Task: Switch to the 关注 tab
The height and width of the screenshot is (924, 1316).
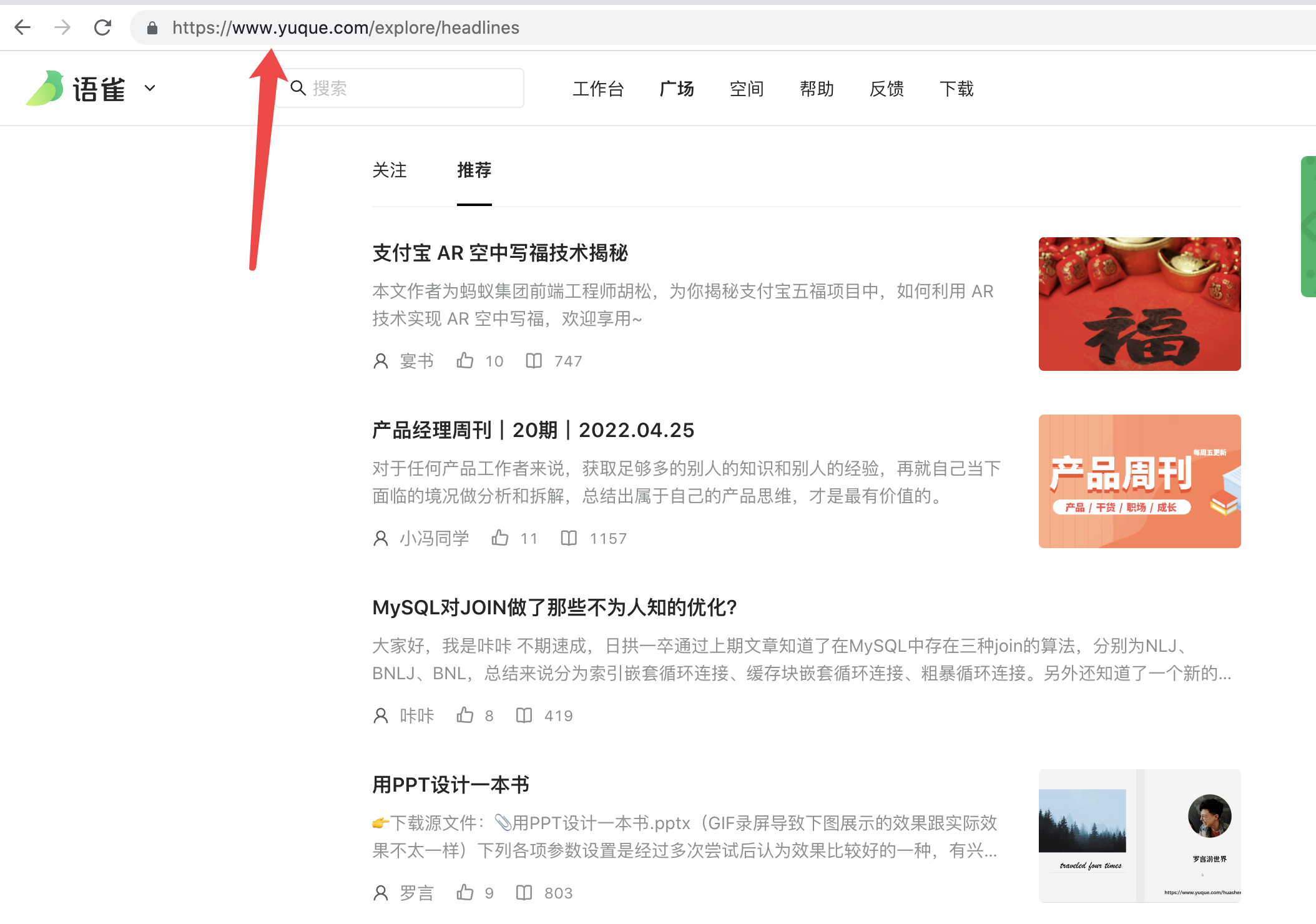Action: click(x=390, y=170)
